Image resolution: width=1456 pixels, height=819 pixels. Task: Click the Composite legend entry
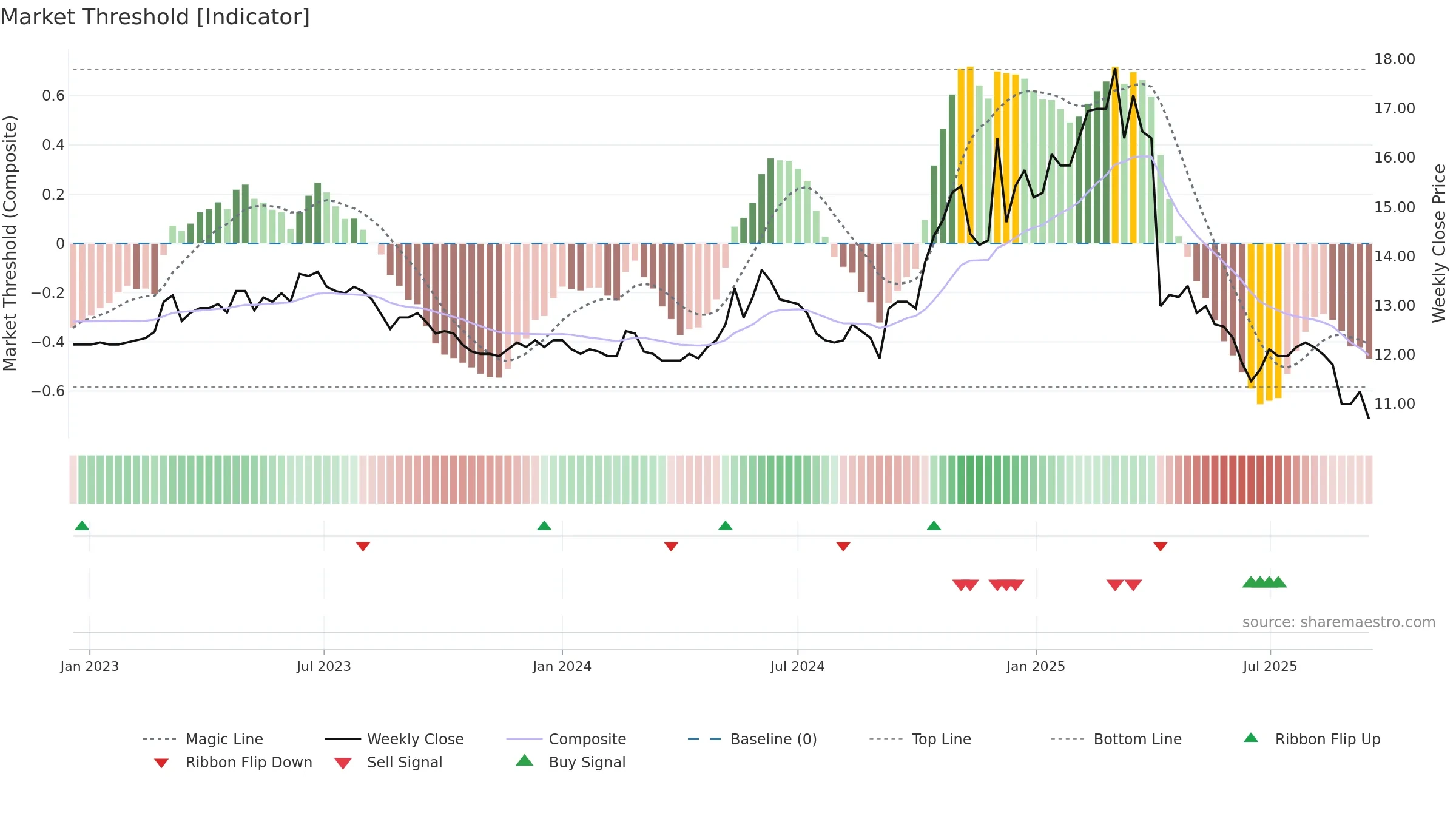566,739
